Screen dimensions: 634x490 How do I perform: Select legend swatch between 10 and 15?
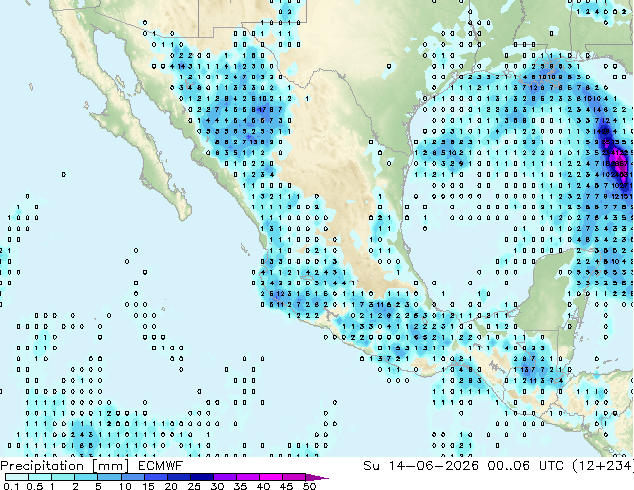tap(132, 477)
